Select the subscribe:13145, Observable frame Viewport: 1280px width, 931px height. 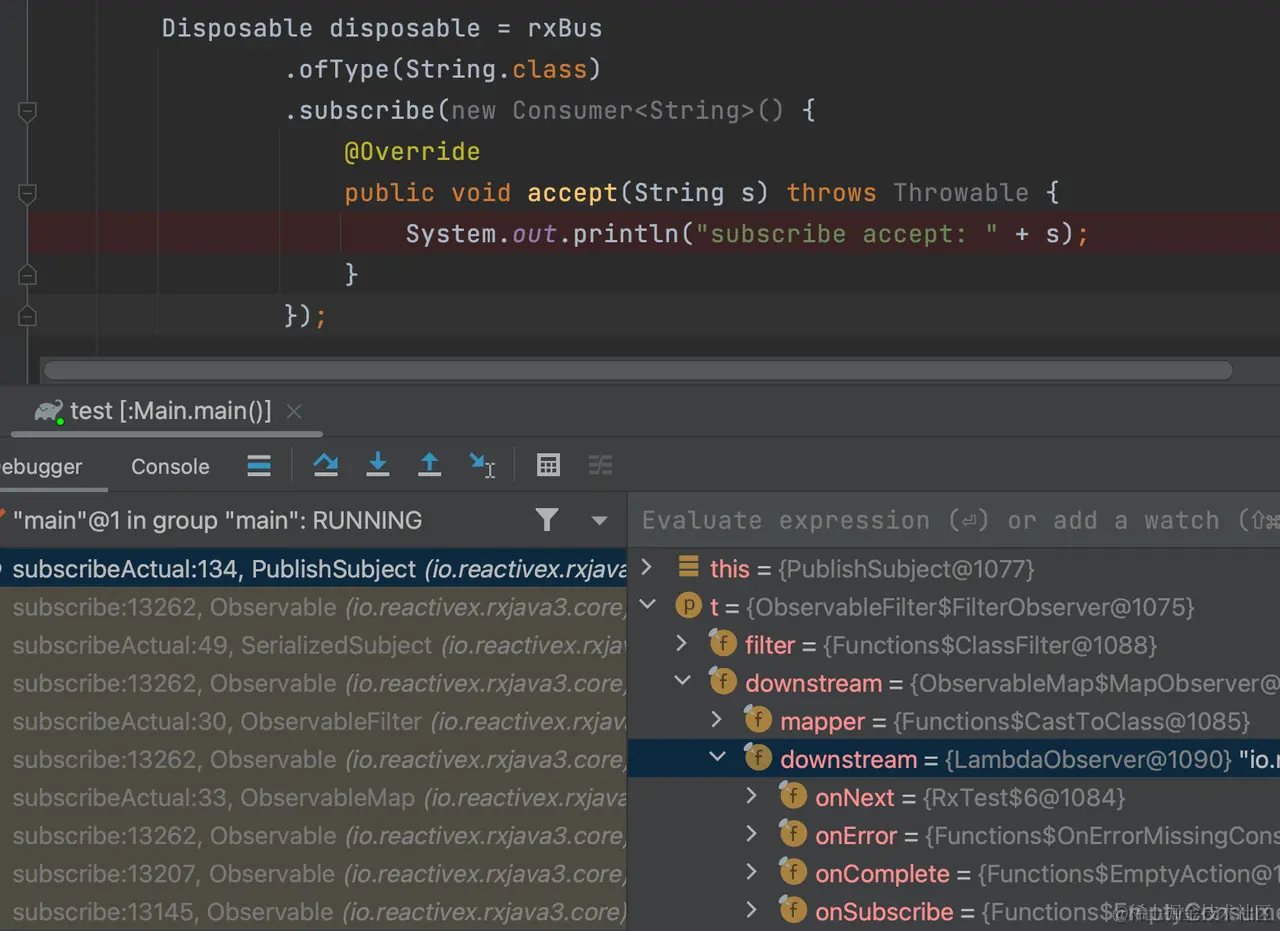click(313, 911)
